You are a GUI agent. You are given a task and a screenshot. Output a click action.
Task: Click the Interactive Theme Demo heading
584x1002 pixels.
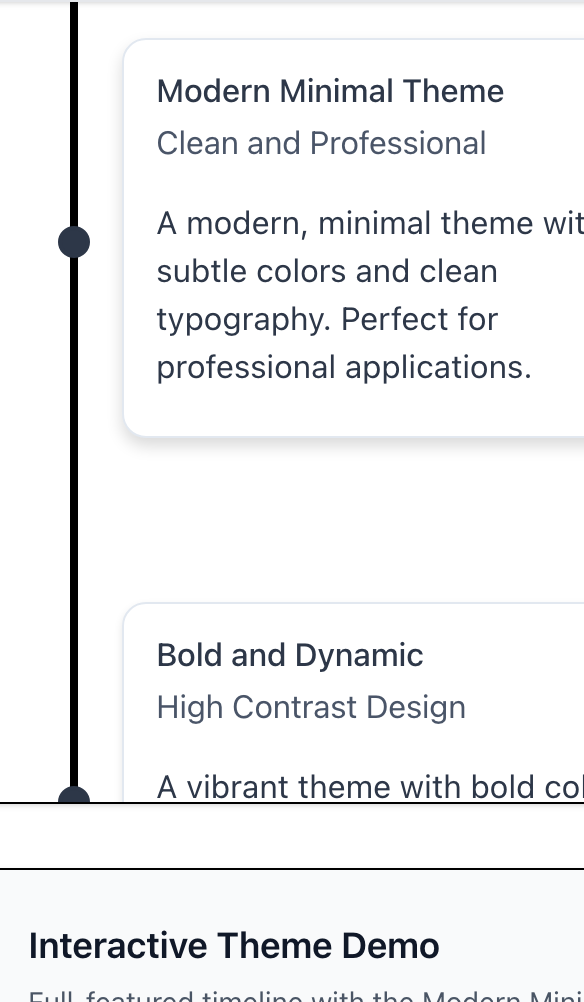(x=234, y=945)
